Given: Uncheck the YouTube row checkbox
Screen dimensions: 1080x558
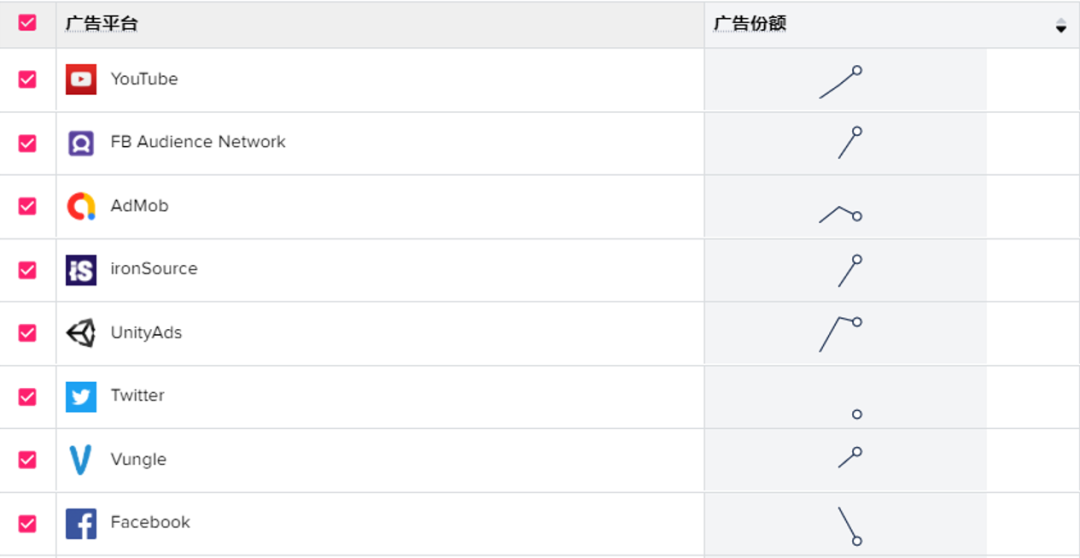Looking at the screenshot, I should coord(27,79).
